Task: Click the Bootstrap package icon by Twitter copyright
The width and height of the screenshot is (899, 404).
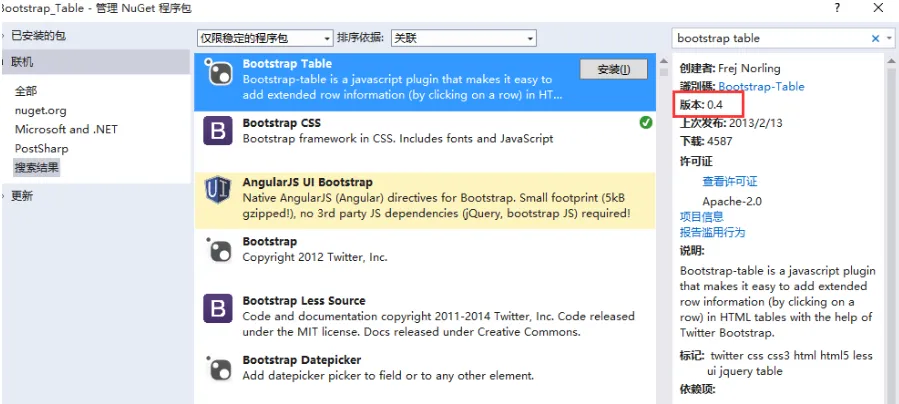Action: [x=218, y=250]
